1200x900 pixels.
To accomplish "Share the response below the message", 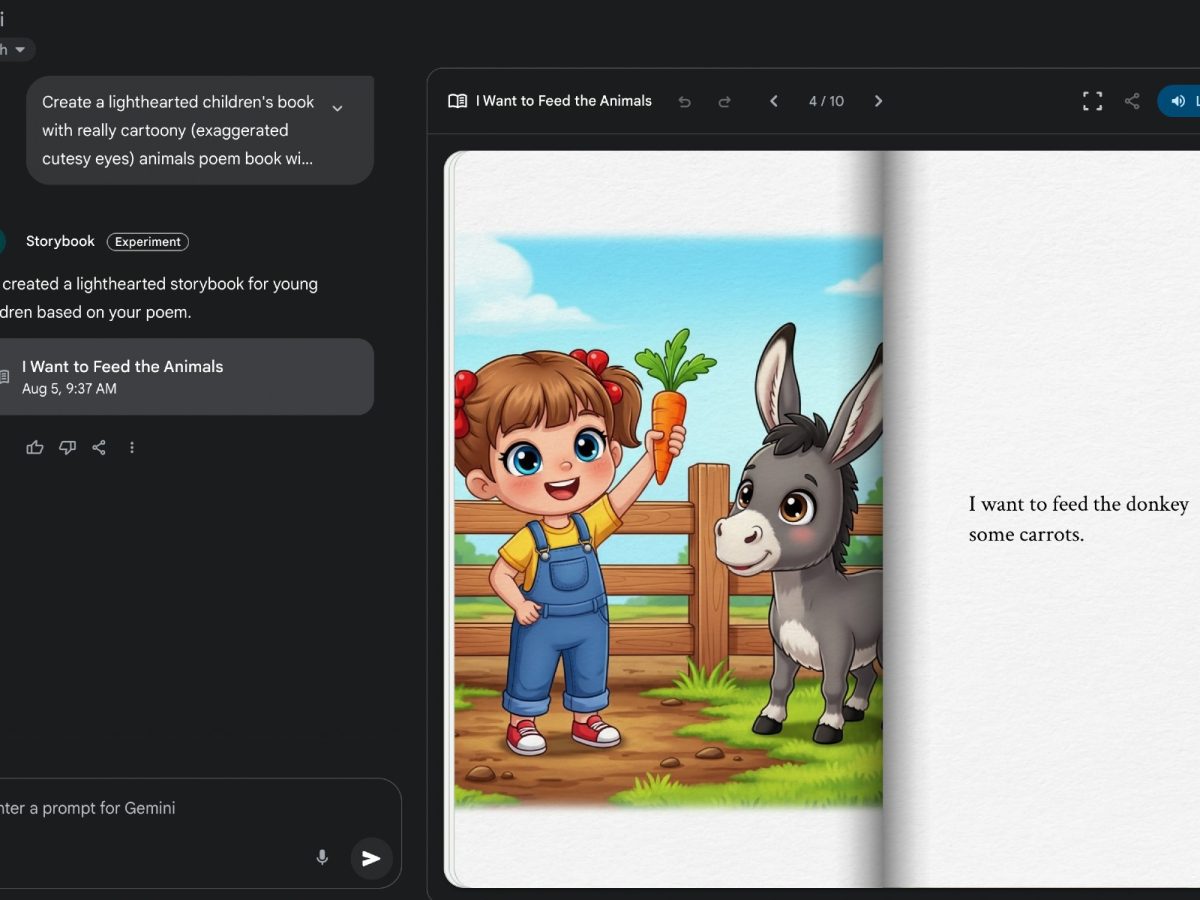I will (99, 448).
